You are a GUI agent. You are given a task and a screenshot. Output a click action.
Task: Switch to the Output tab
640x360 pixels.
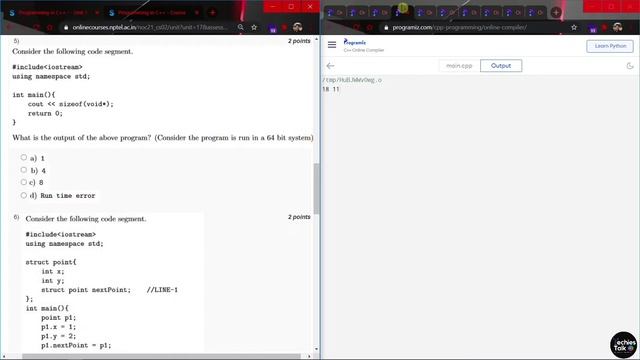tap(501, 66)
